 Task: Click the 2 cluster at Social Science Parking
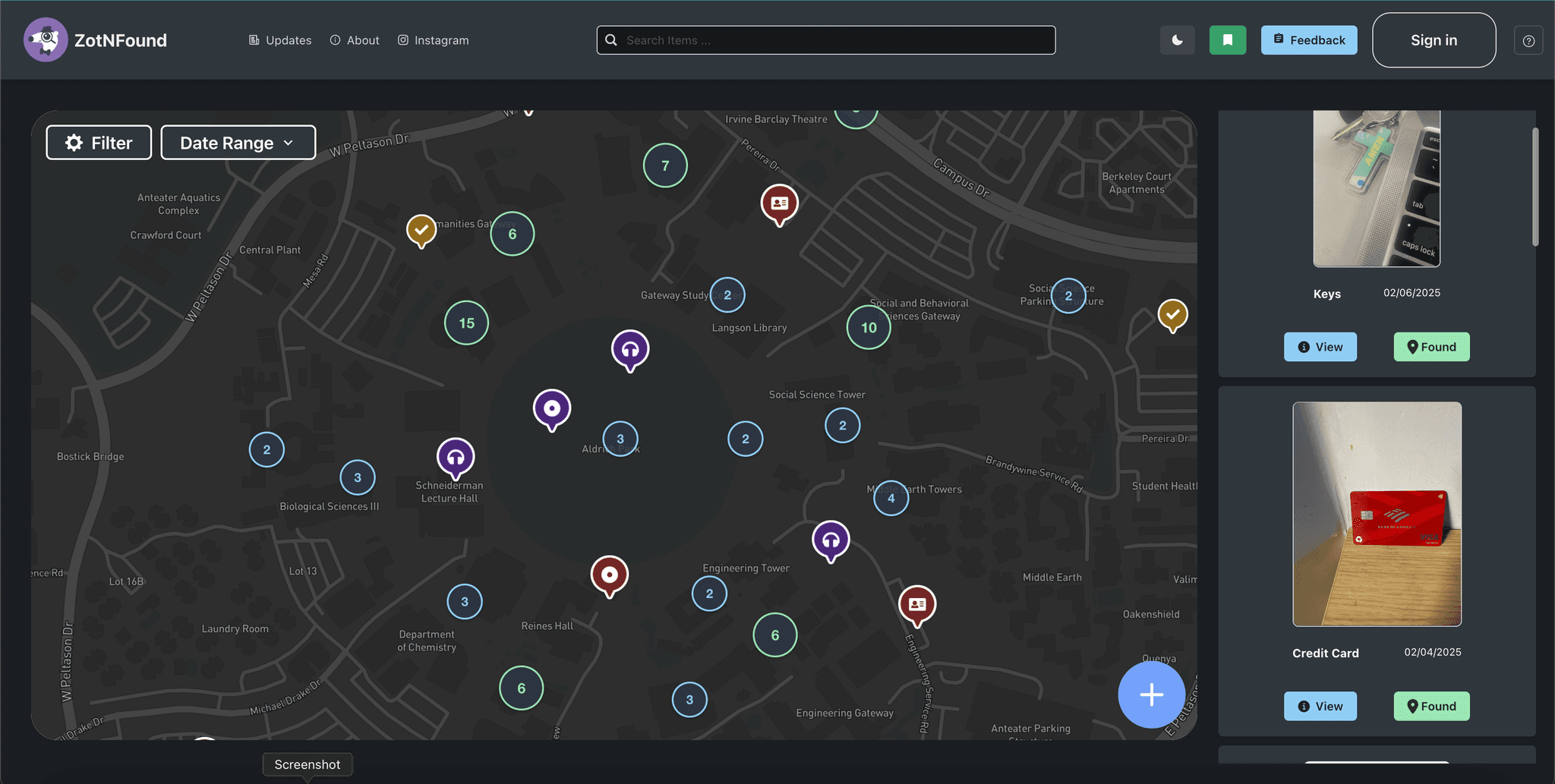point(1068,296)
